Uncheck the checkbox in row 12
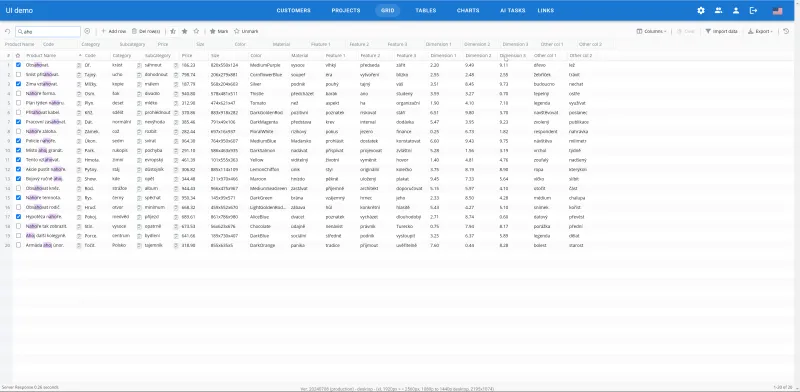Image resolution: width=800 pixels, height=392 pixels. [18, 169]
